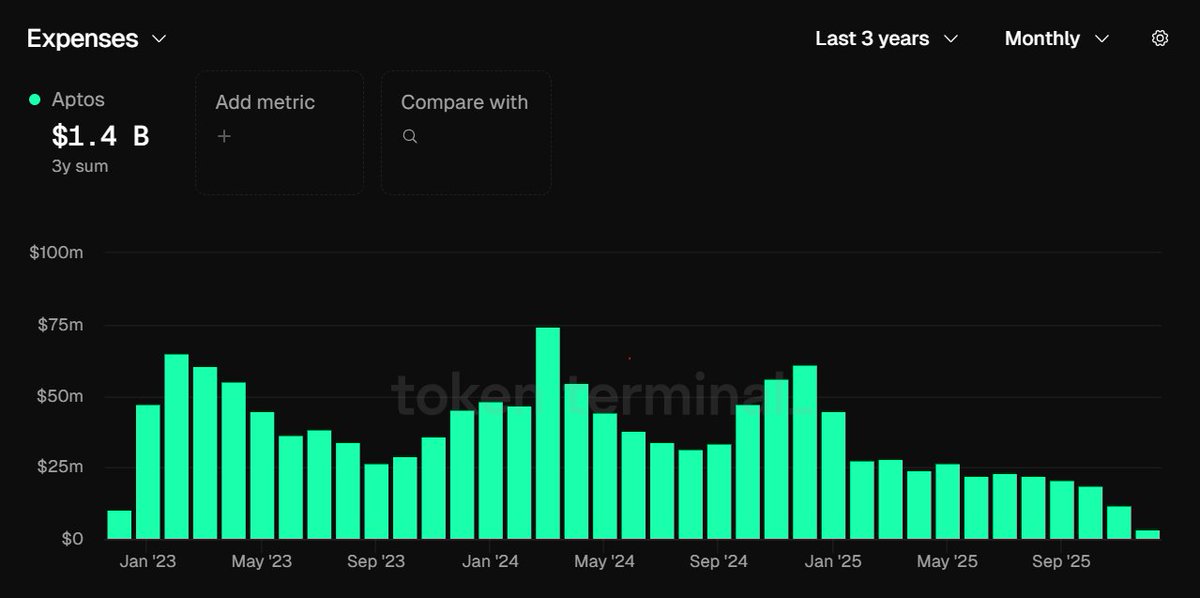
Task: Click the Compare with card
Action: (x=466, y=132)
